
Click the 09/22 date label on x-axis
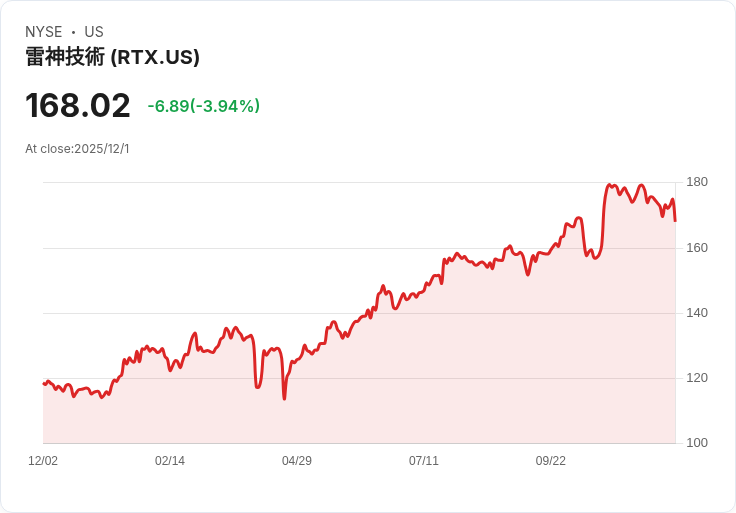point(551,461)
